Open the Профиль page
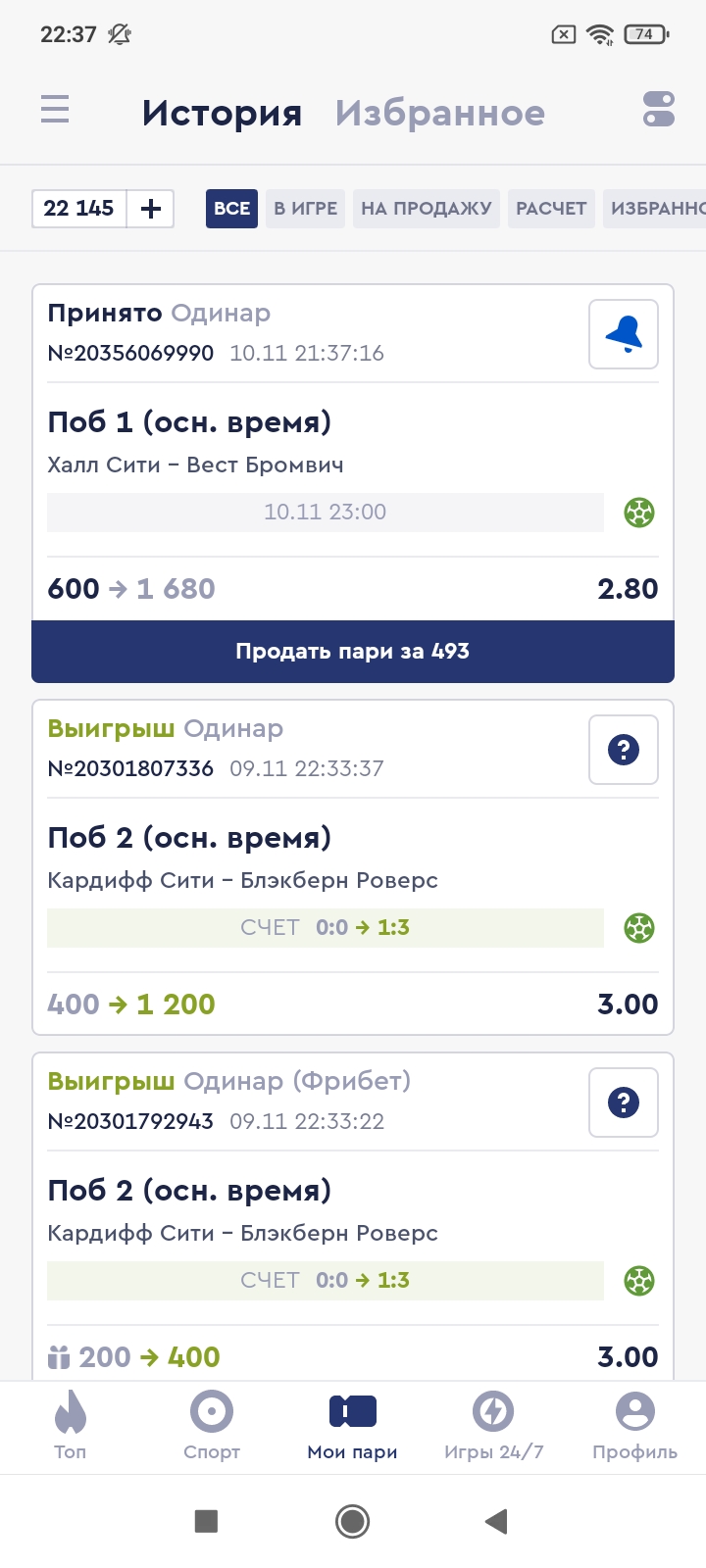 (634, 1425)
